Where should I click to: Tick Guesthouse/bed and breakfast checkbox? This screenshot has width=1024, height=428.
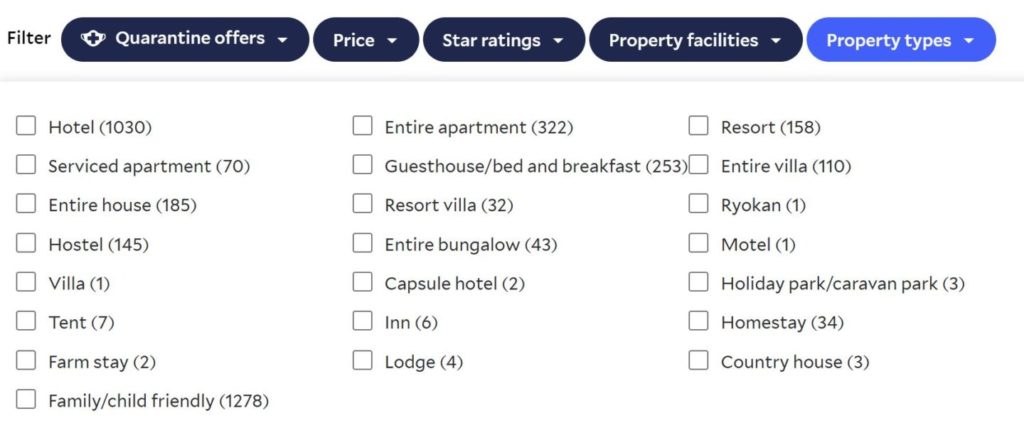[x=363, y=165]
